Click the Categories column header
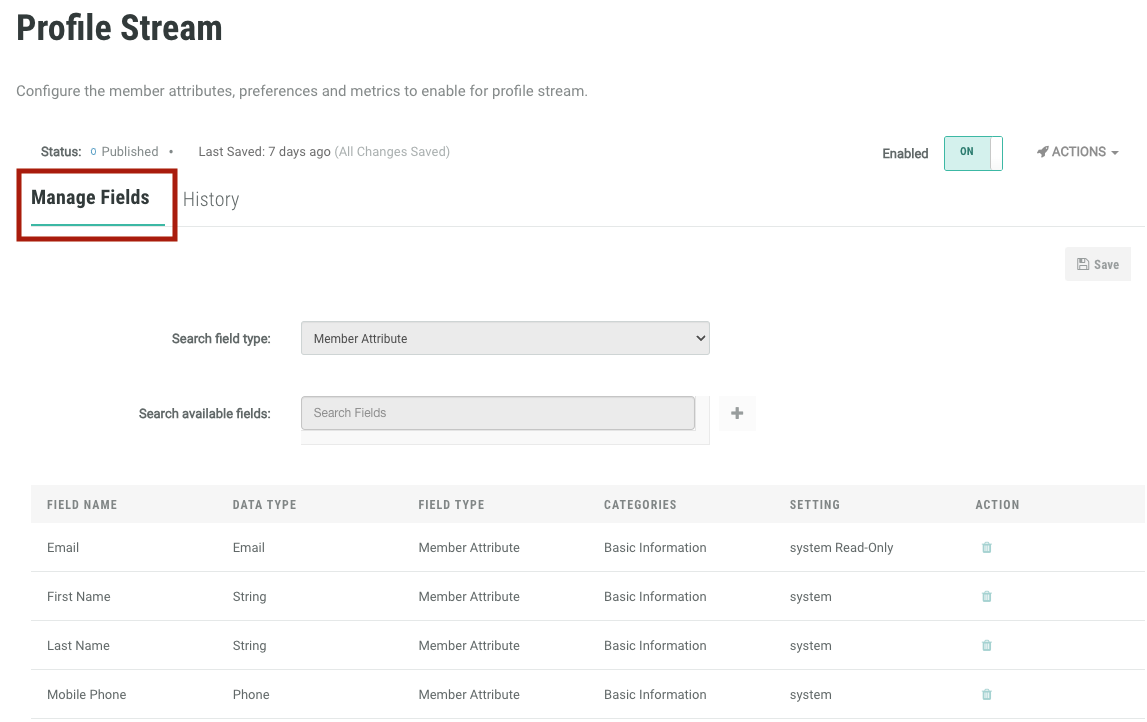Screen dimensions: 1147x722 (x=640, y=505)
